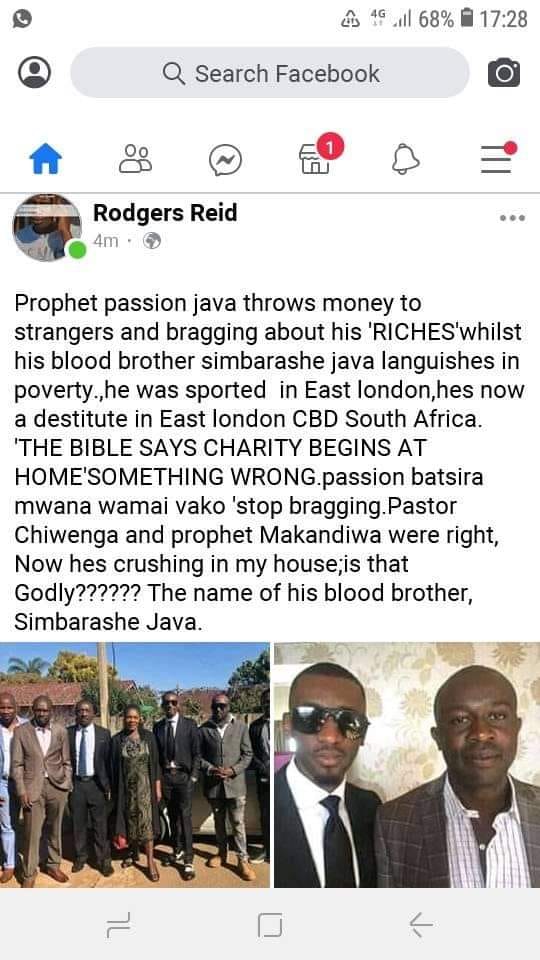Tap the post's 4m timestamp
This screenshot has height=960, width=540.
[105, 241]
